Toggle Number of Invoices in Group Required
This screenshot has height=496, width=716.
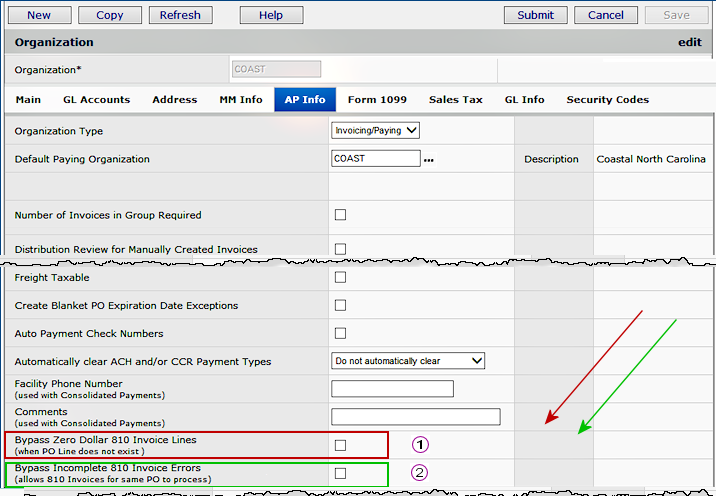pyautogui.click(x=340, y=215)
